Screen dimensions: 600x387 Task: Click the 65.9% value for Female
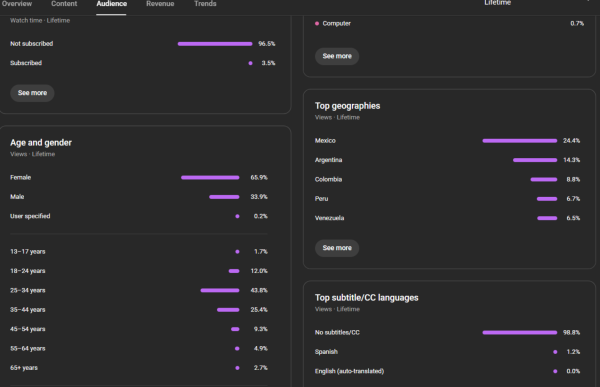tap(259, 178)
